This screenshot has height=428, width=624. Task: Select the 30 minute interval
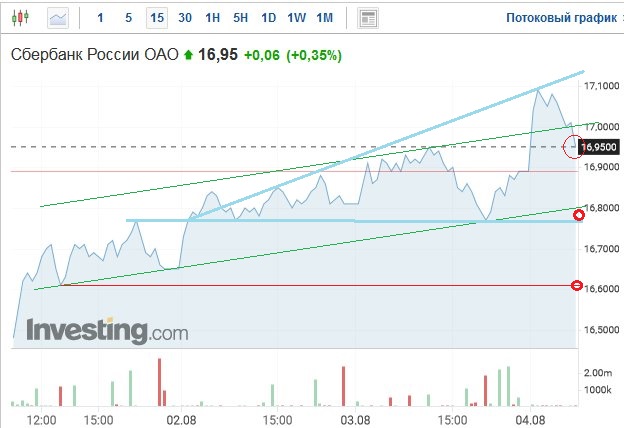[185, 18]
